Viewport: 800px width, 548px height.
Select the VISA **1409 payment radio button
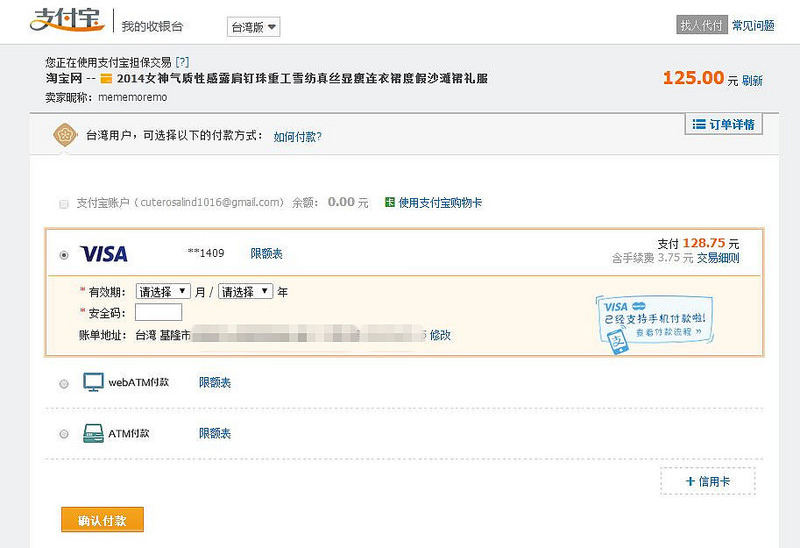pyautogui.click(x=64, y=255)
